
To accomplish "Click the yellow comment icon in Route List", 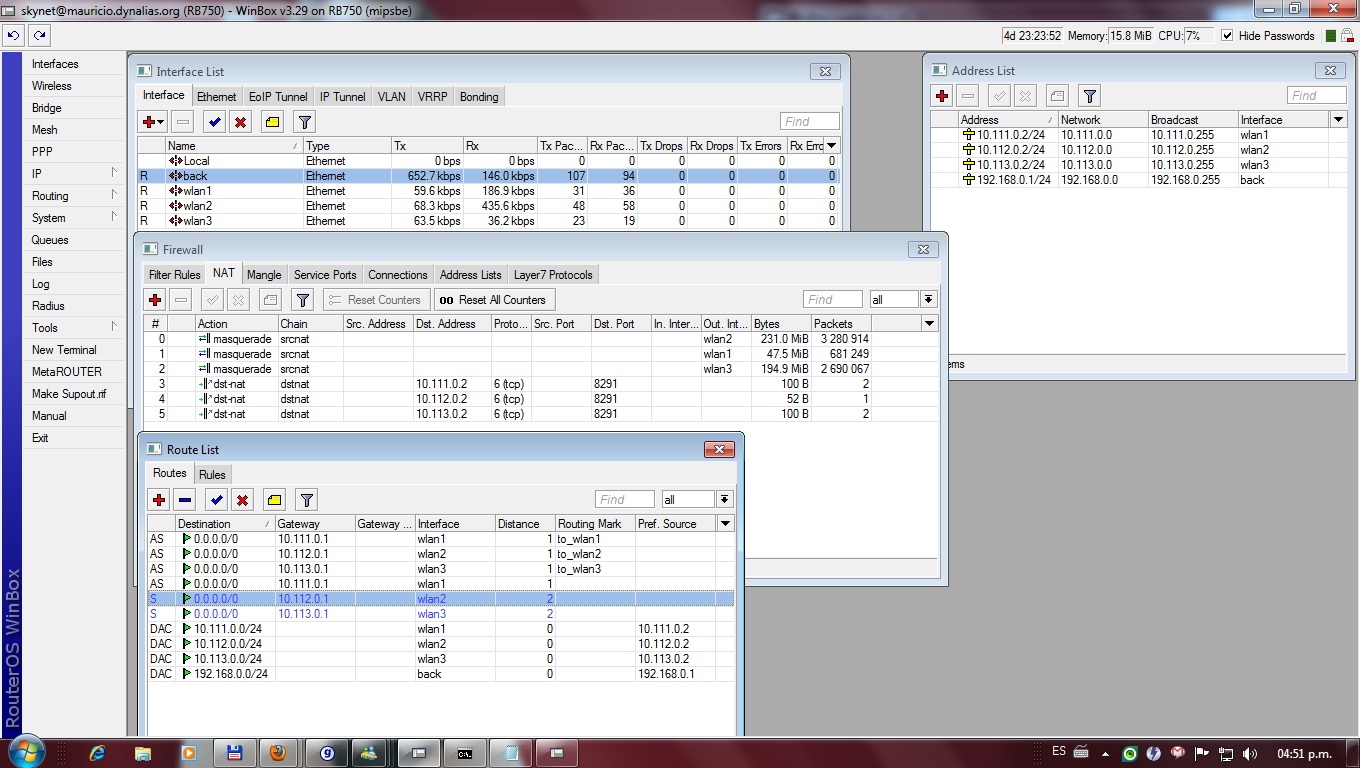I will coord(274,500).
